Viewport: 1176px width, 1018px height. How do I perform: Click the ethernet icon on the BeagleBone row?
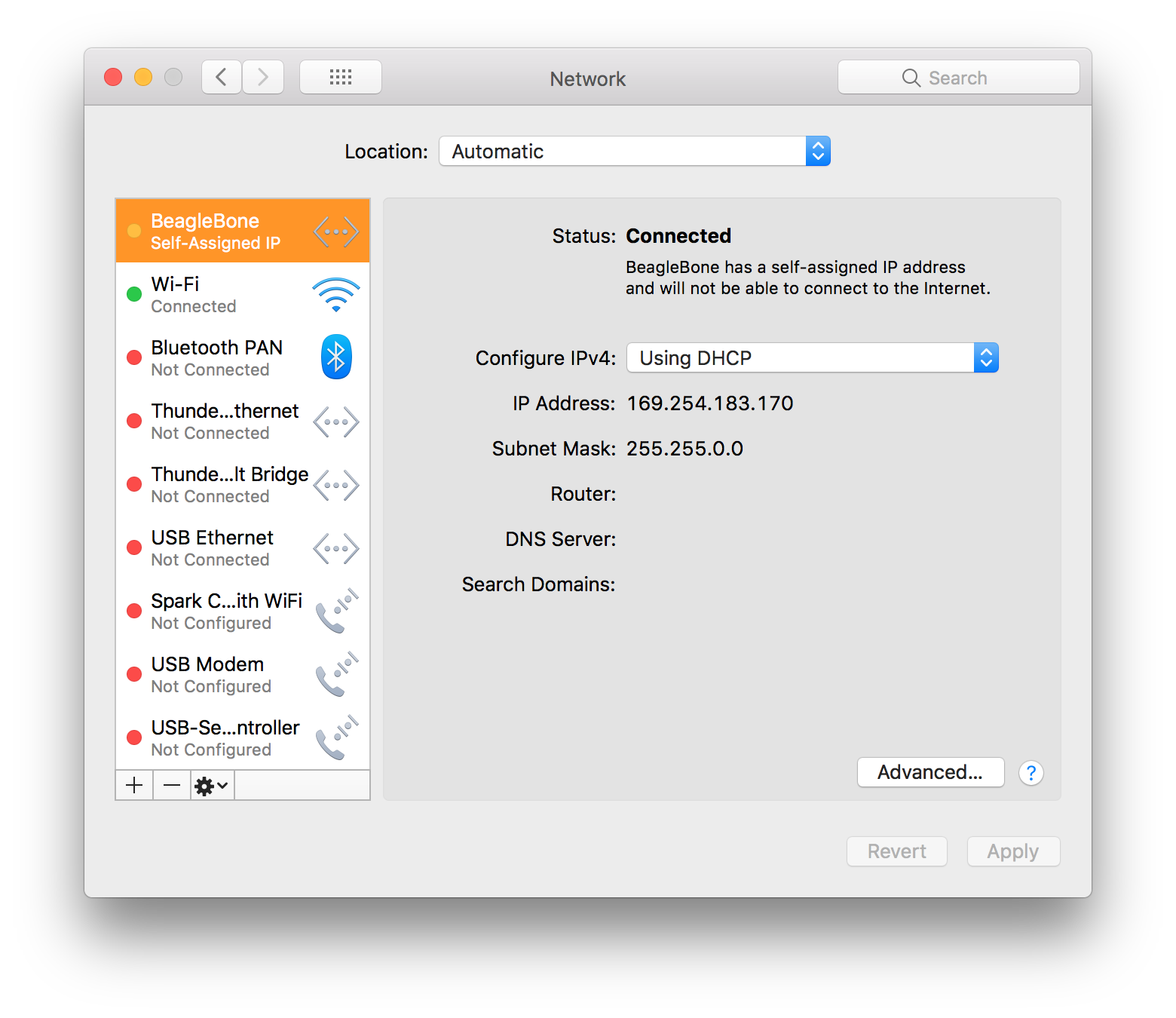click(x=336, y=232)
